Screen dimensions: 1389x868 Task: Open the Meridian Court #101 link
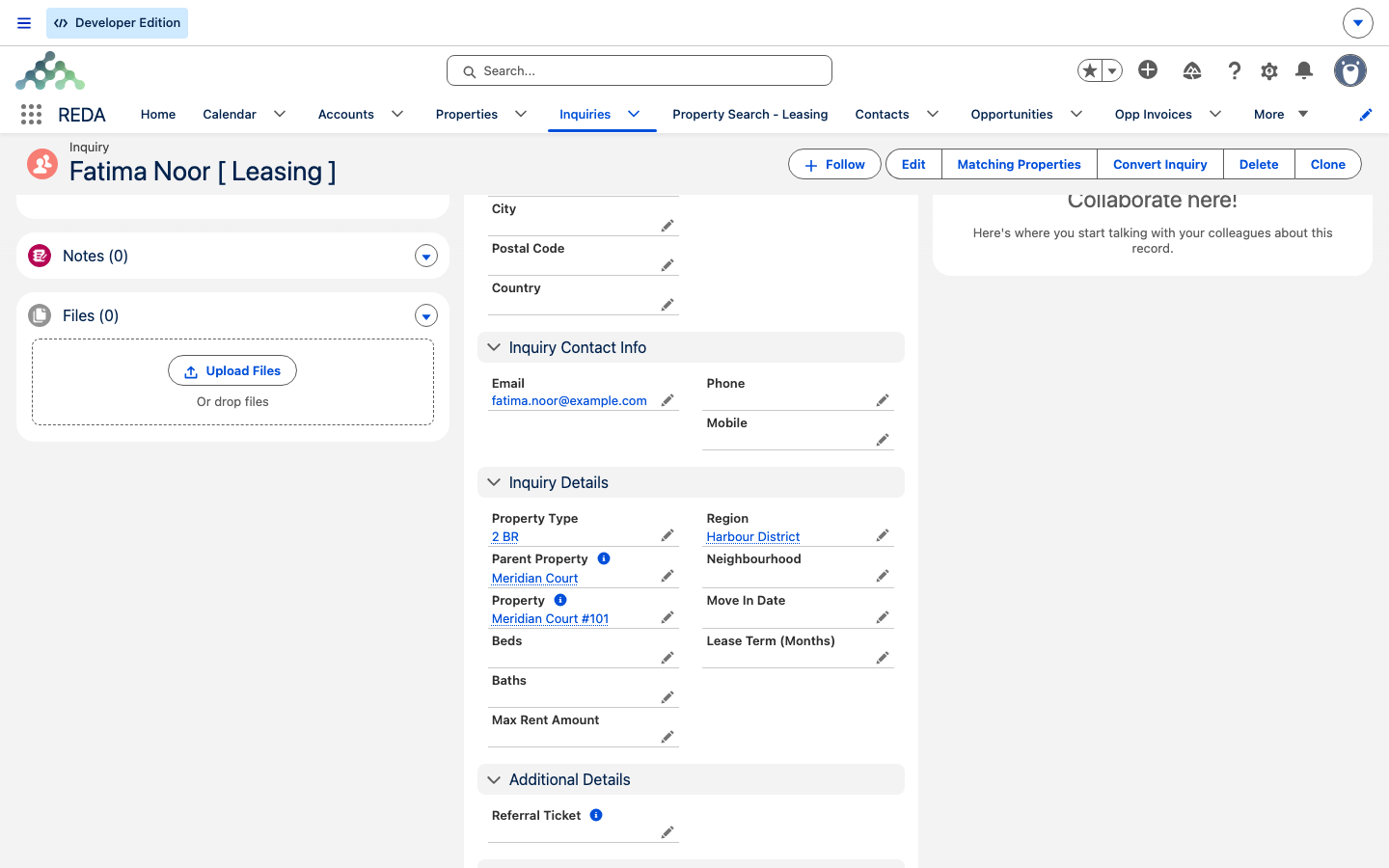[x=550, y=618]
